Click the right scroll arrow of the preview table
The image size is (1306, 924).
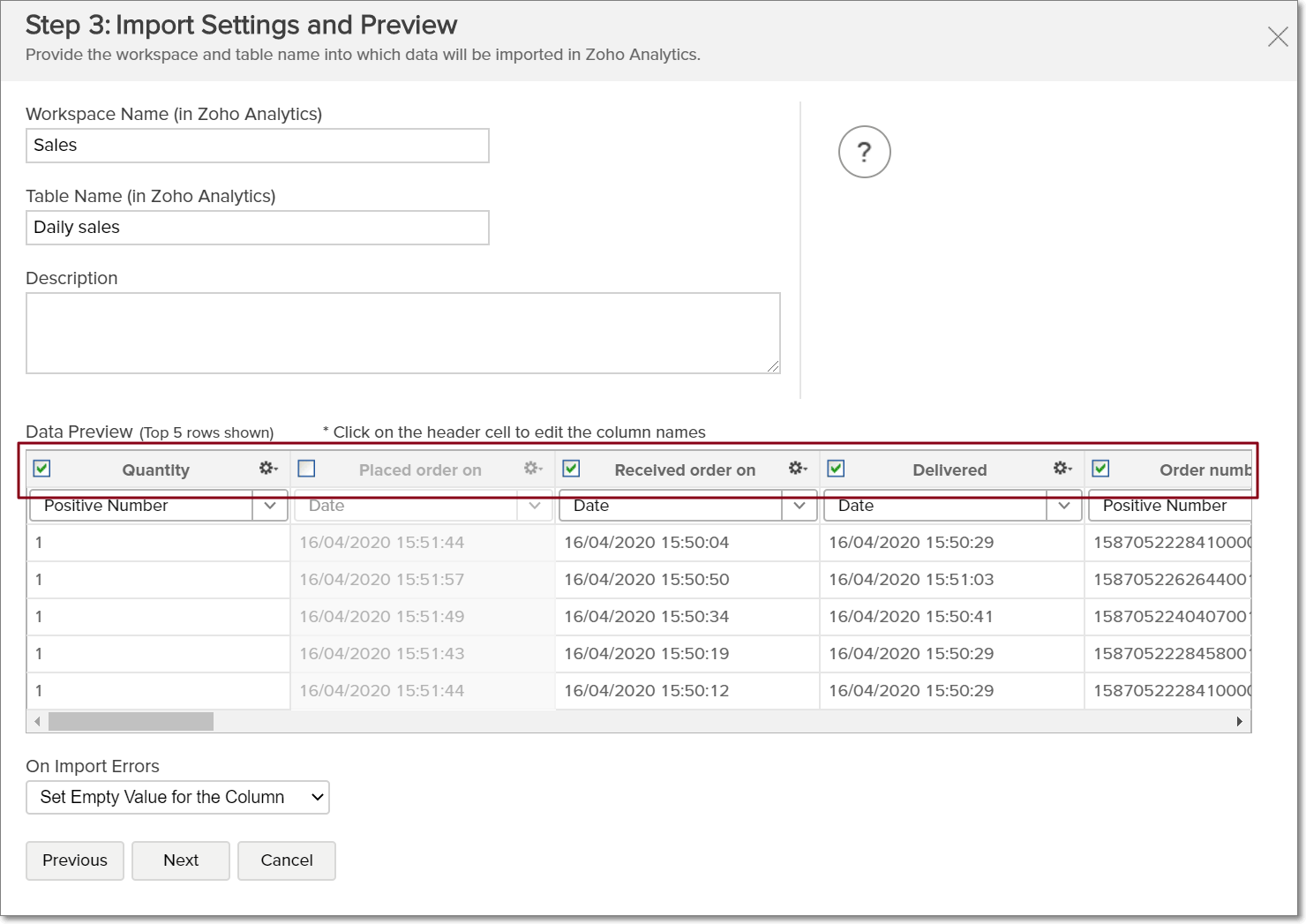point(1240,721)
